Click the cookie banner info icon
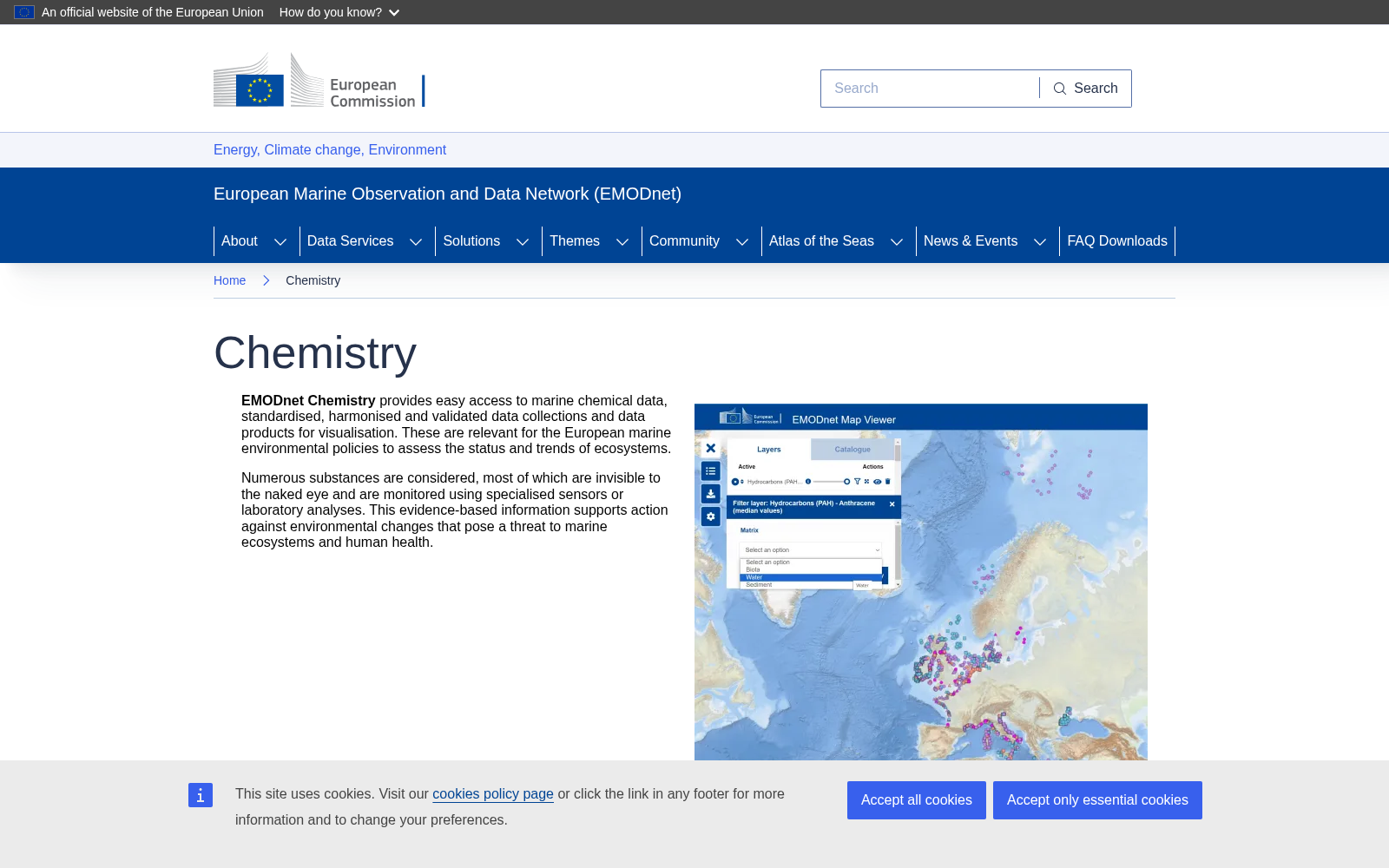 [x=201, y=795]
